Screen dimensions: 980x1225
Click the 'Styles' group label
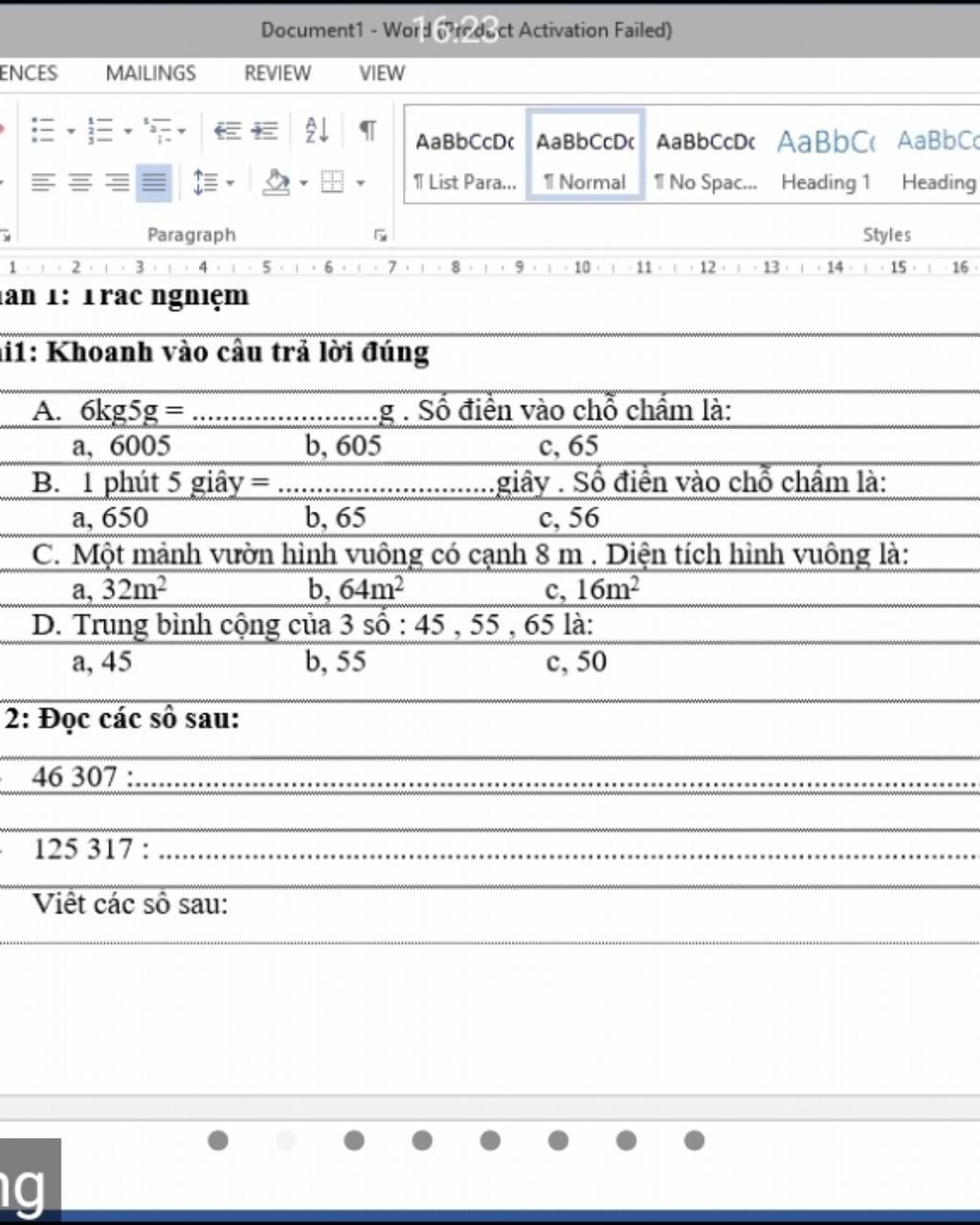click(x=887, y=234)
